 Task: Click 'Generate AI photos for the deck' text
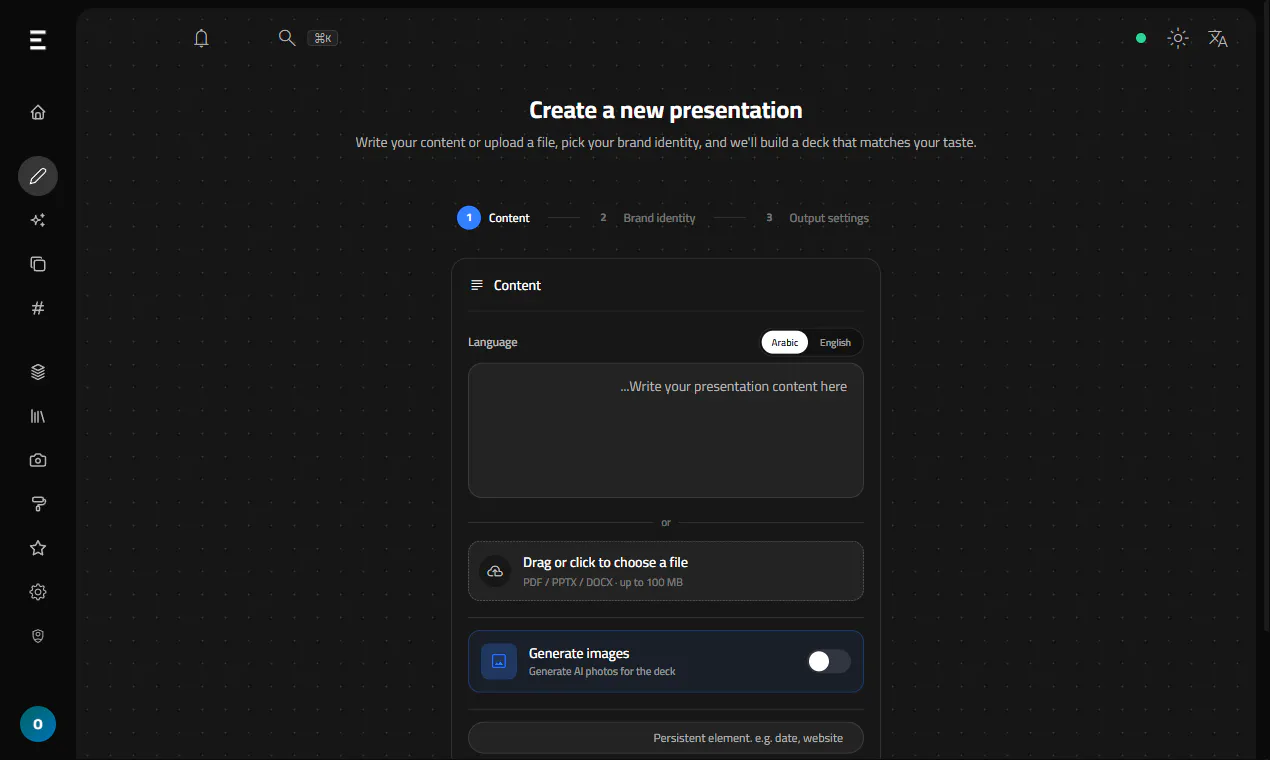point(602,671)
